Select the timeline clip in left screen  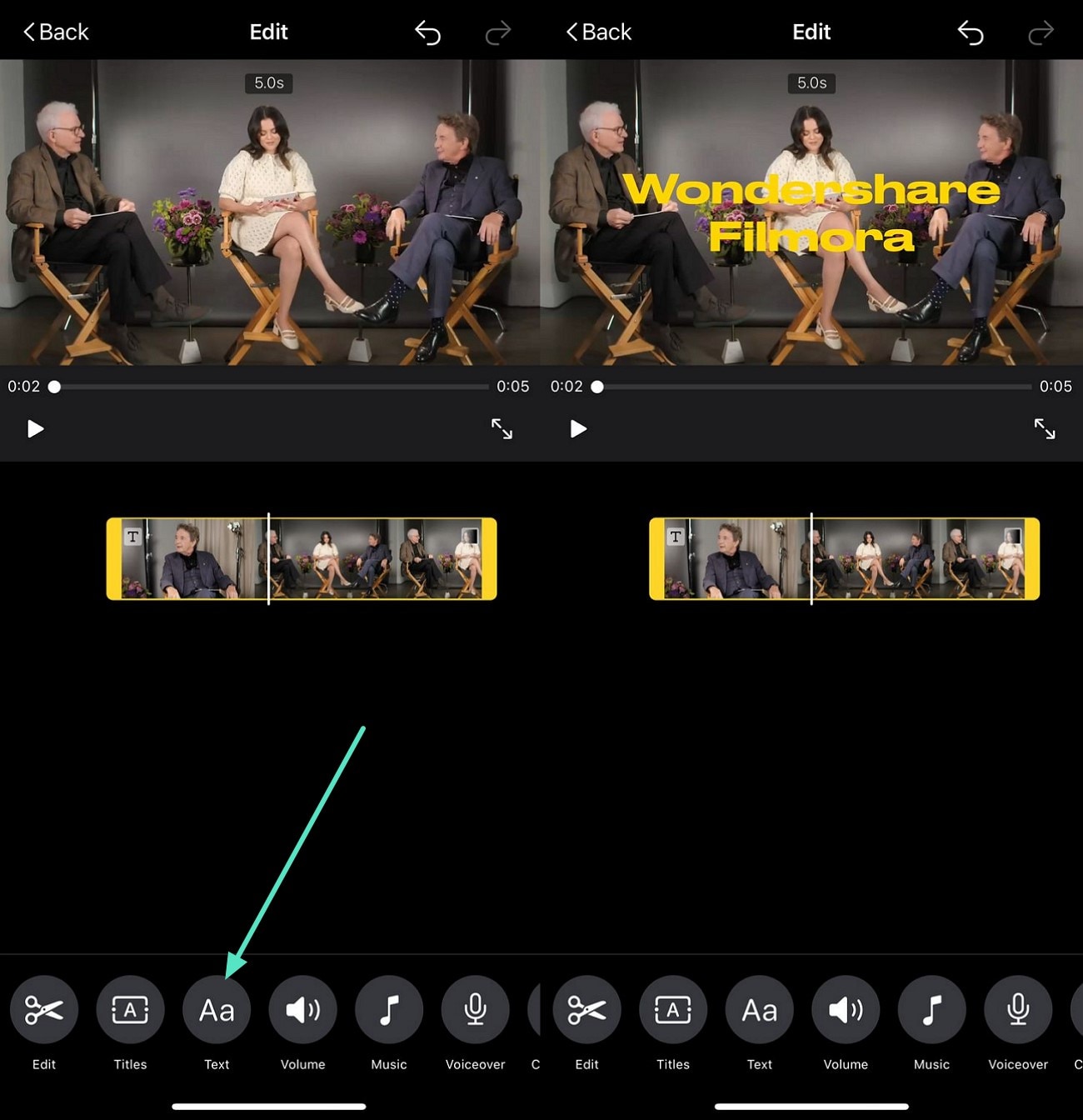click(x=302, y=558)
